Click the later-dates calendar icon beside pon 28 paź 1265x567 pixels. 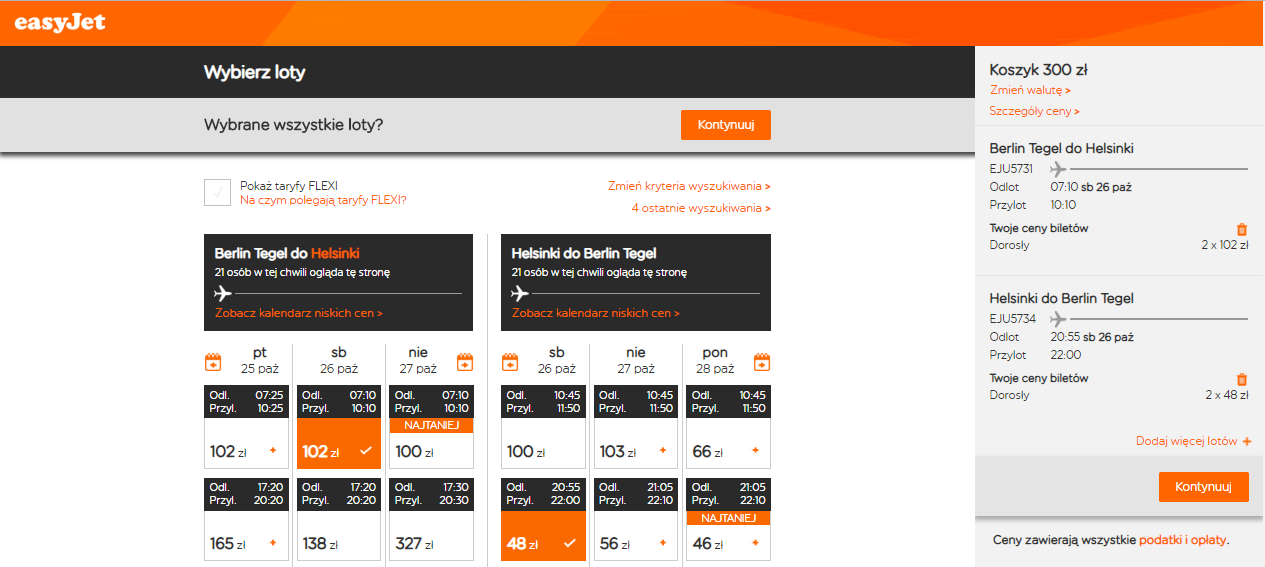762,362
